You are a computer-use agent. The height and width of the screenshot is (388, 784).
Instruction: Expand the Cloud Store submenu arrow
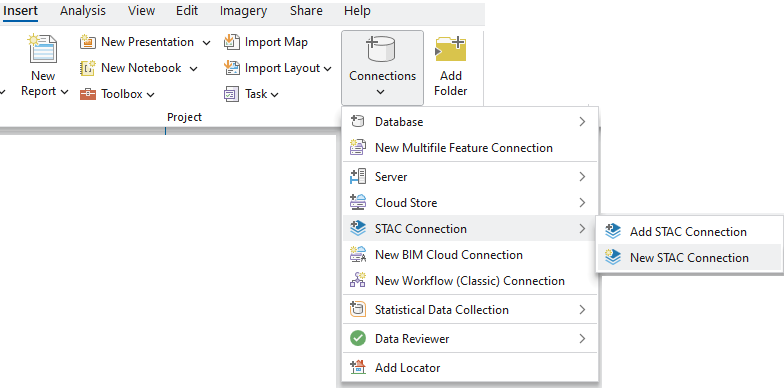pos(582,202)
